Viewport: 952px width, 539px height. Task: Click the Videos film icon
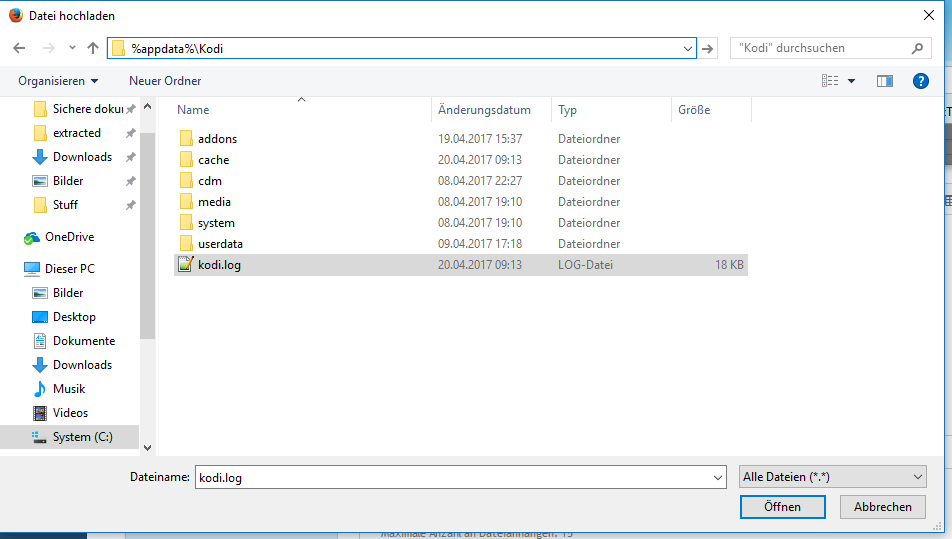(x=40, y=413)
